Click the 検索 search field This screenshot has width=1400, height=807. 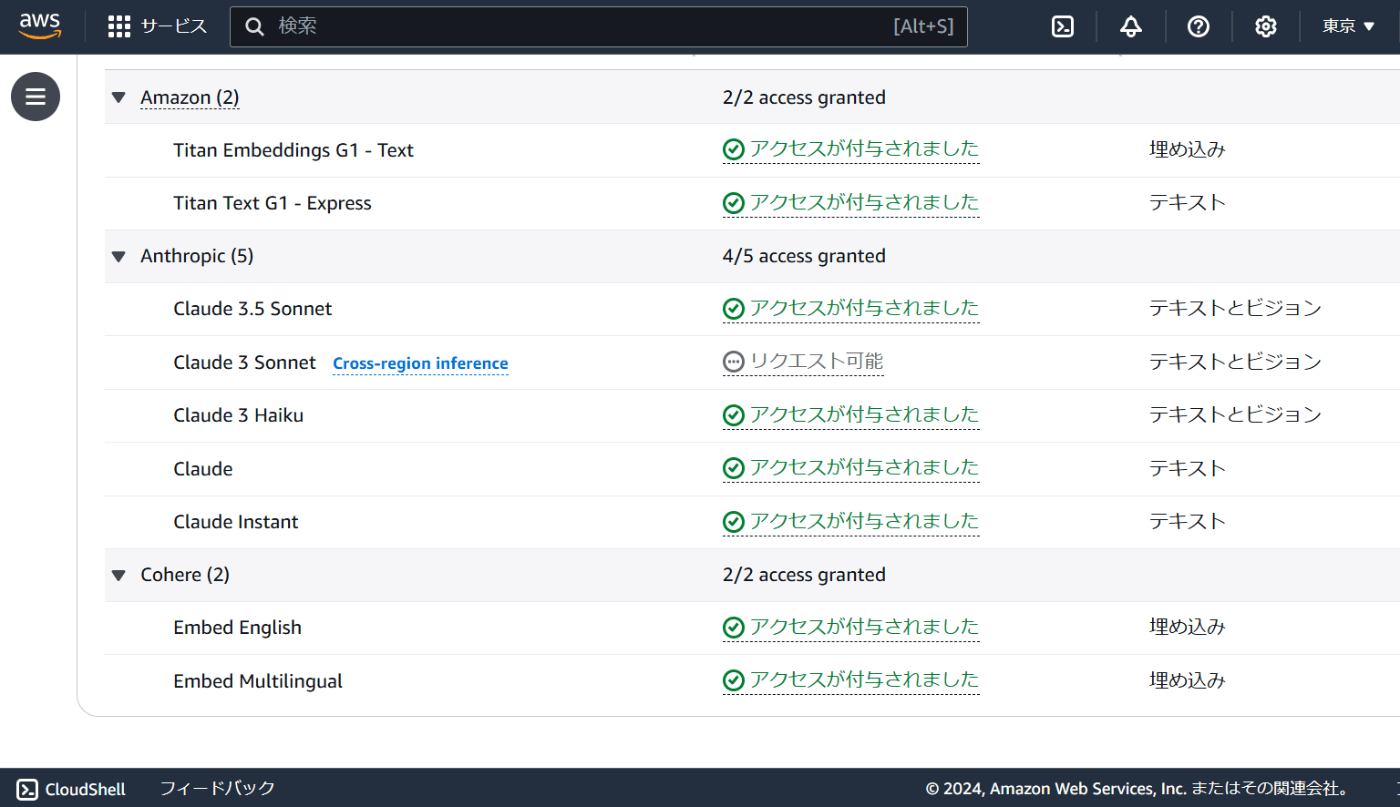click(x=599, y=27)
